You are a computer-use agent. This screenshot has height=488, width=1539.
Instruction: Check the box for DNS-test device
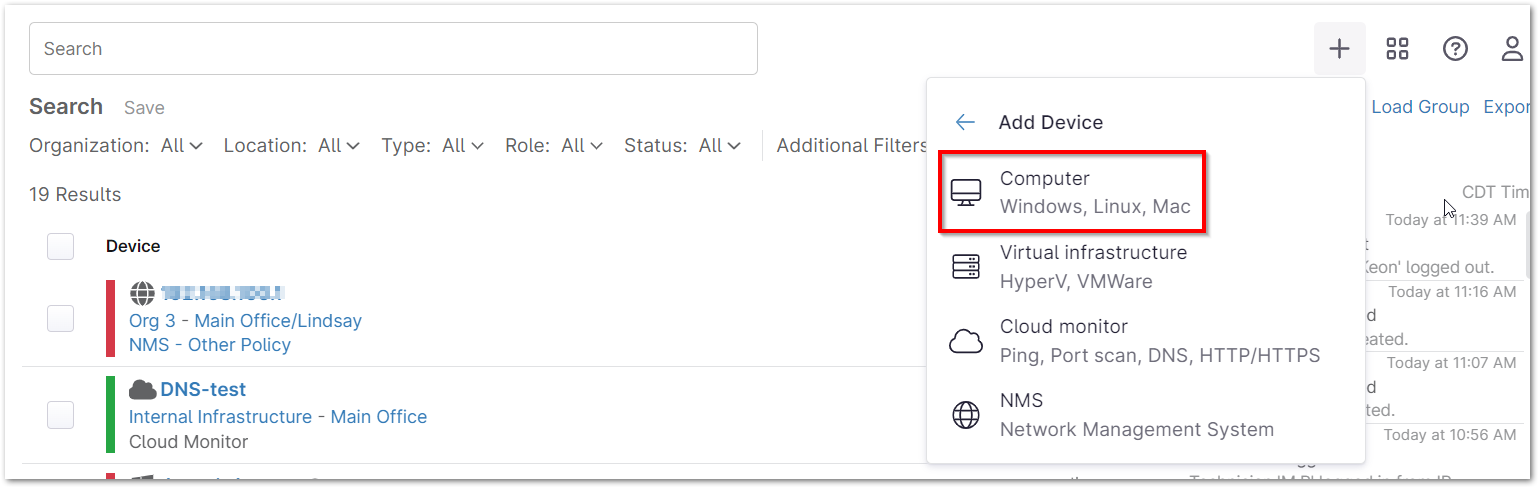point(61,415)
